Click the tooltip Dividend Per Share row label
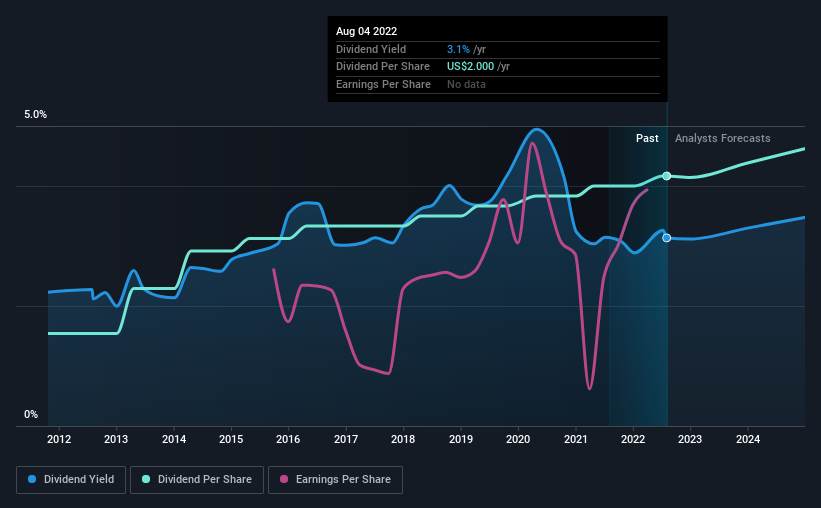The image size is (821, 508). coord(383,67)
